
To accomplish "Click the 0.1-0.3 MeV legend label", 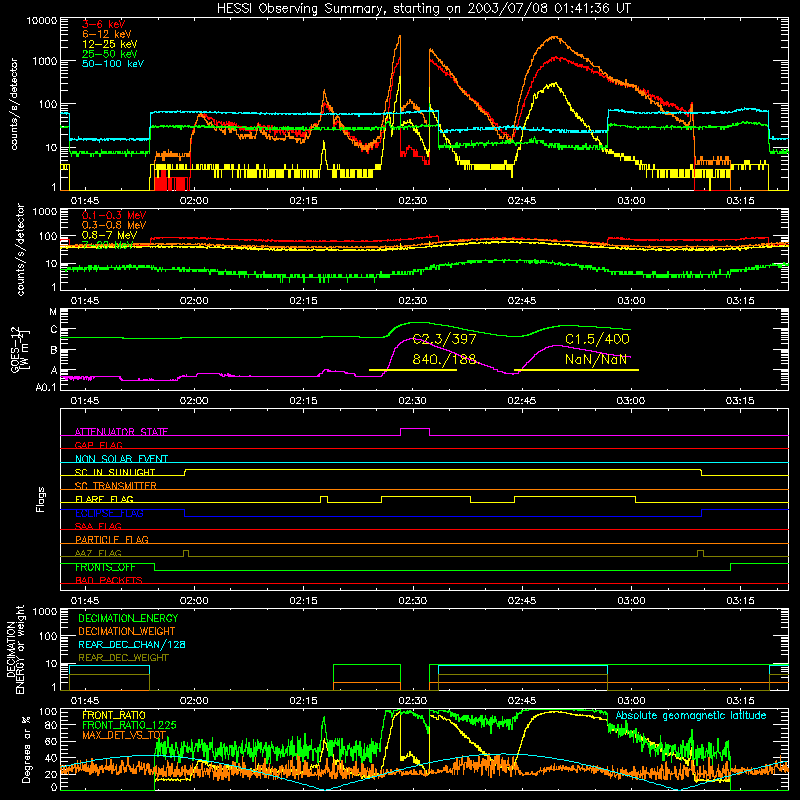I will [114, 215].
